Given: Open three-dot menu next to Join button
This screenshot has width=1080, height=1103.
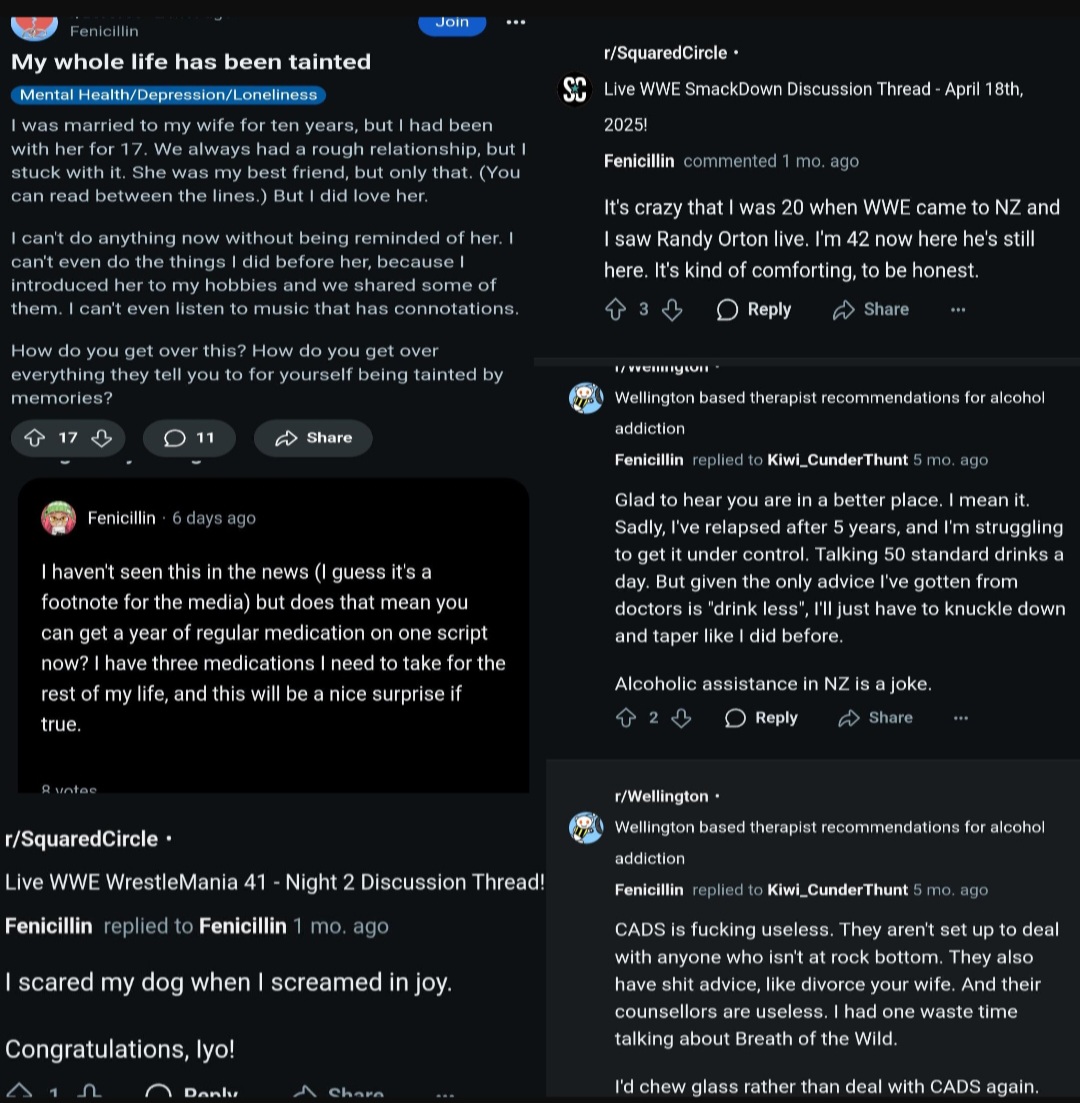Looking at the screenshot, I should click(516, 23).
